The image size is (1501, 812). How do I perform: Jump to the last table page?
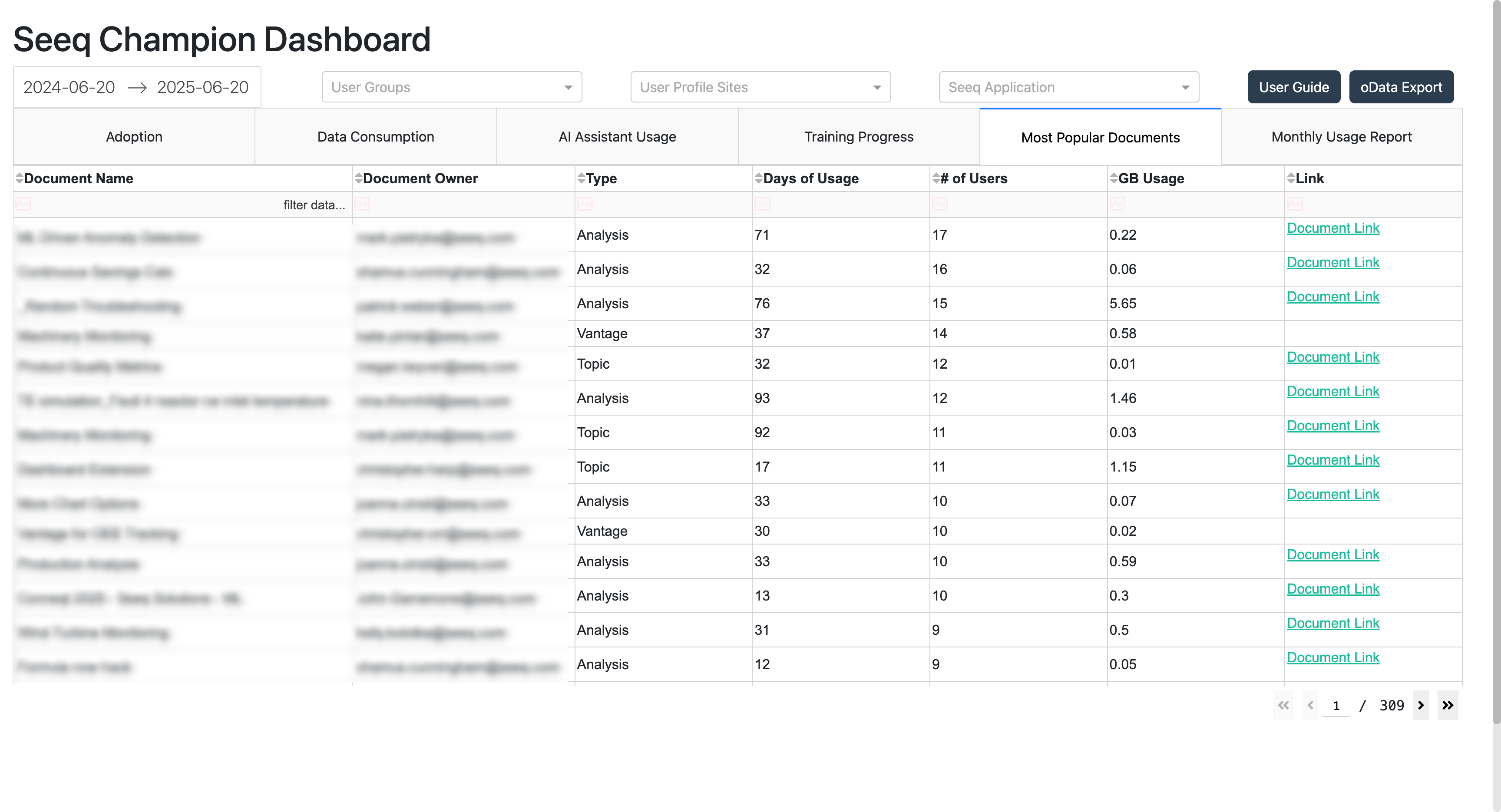pyautogui.click(x=1448, y=706)
